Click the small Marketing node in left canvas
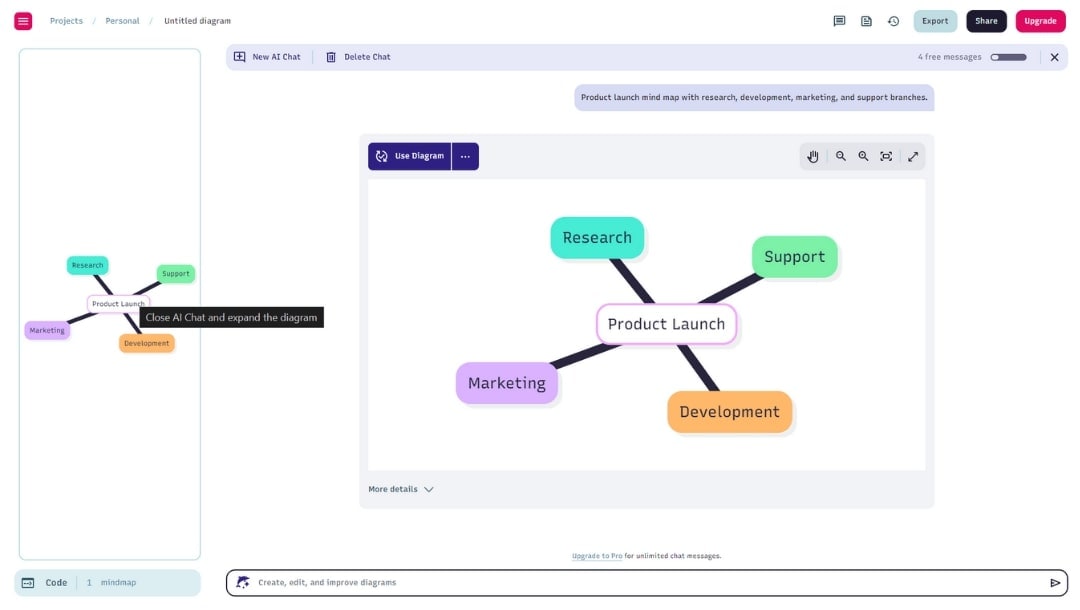Screen dimensions: 1080x610 coord(47,330)
